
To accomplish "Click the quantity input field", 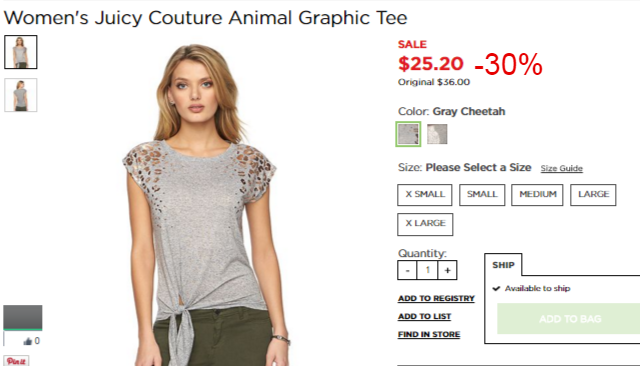I will (427, 270).
